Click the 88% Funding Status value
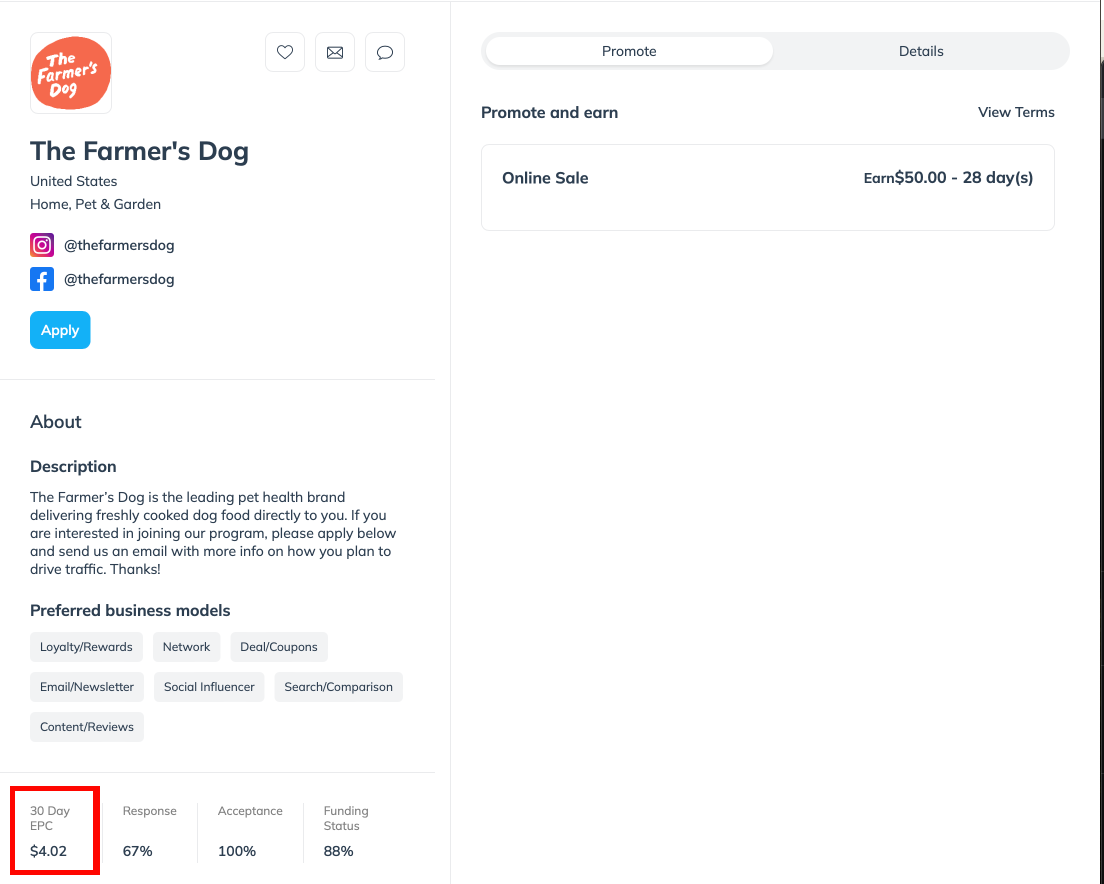This screenshot has width=1104, height=884. 339,851
